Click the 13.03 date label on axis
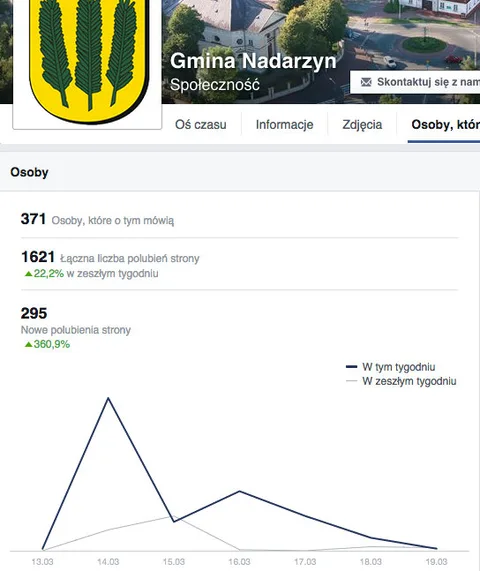Image resolution: width=480 pixels, height=571 pixels. (x=42, y=562)
